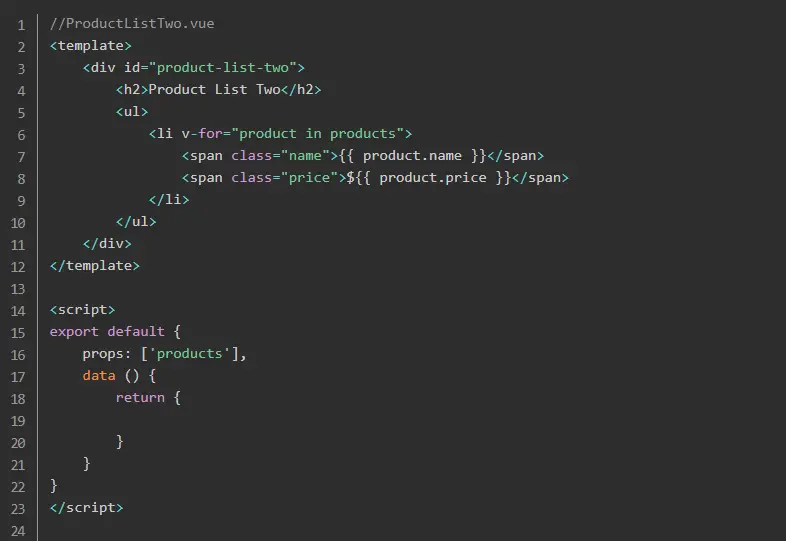Click the 'products' props string
Viewport: 786px width, 541px height.
click(189, 353)
